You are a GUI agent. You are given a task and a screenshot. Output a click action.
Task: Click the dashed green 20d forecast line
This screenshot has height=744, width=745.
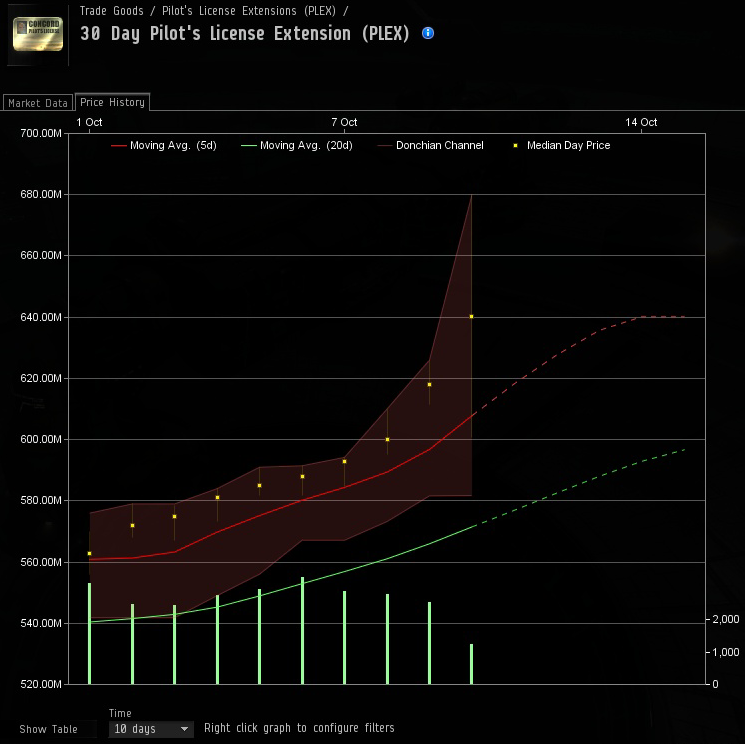[580, 485]
